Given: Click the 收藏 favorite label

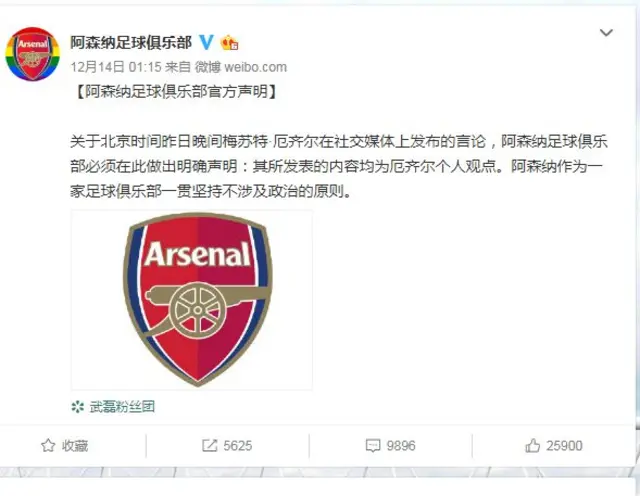Looking at the screenshot, I should point(75,445).
